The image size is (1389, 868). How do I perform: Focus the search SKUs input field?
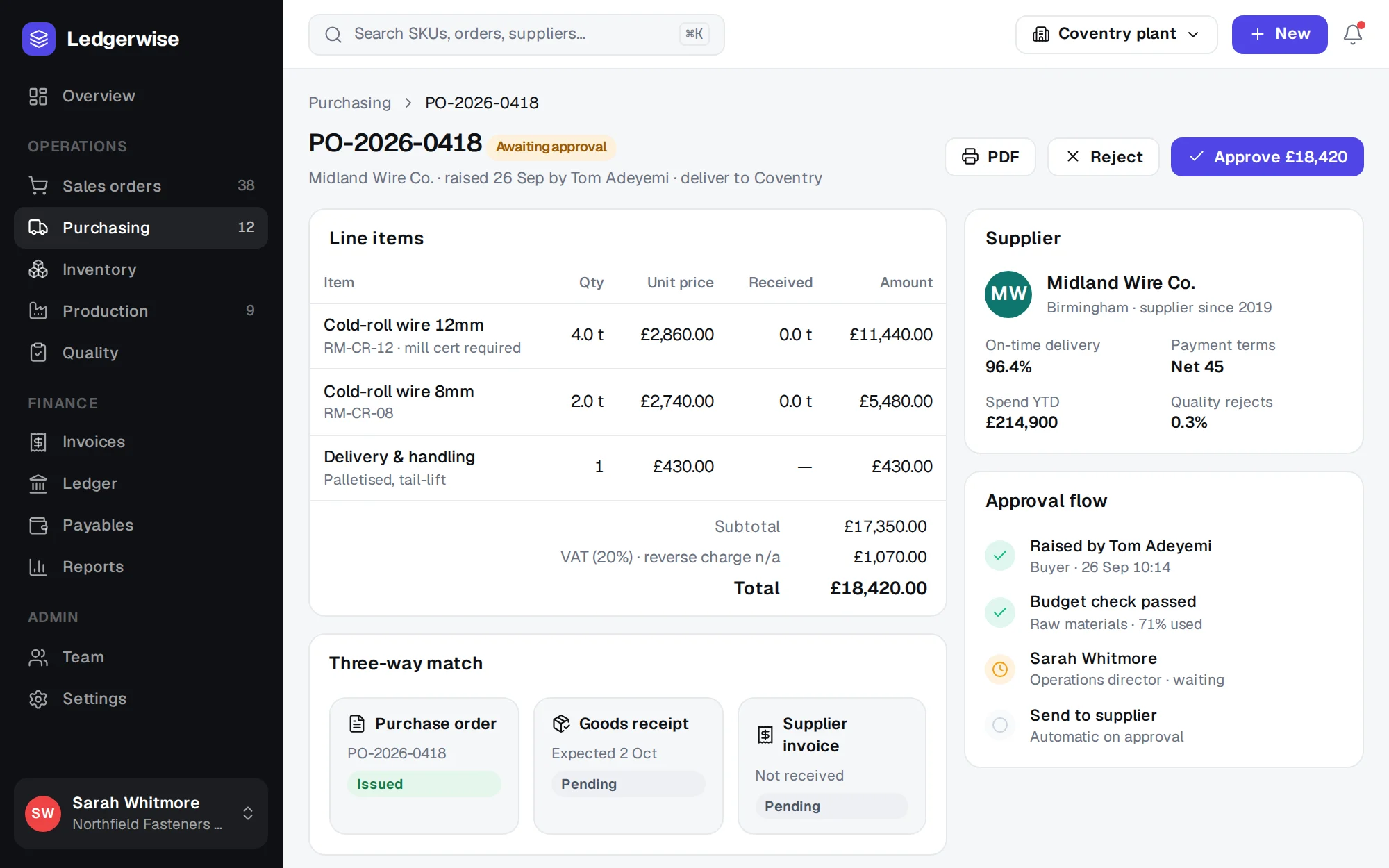[516, 34]
